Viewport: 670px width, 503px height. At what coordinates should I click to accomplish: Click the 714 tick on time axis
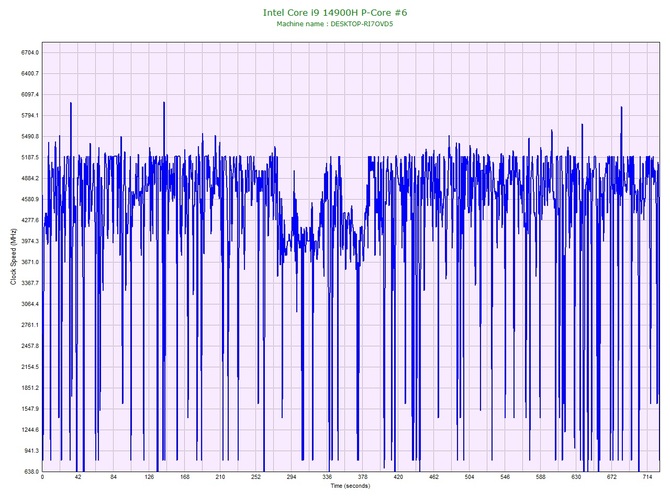pos(647,477)
